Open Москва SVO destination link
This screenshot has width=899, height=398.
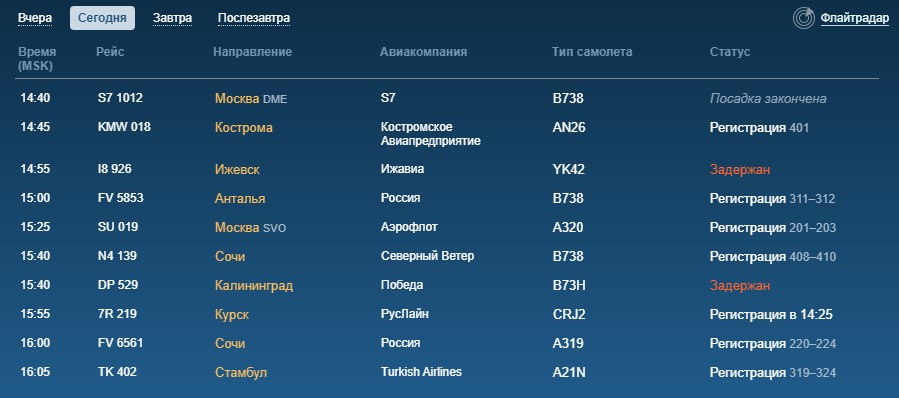tap(250, 228)
